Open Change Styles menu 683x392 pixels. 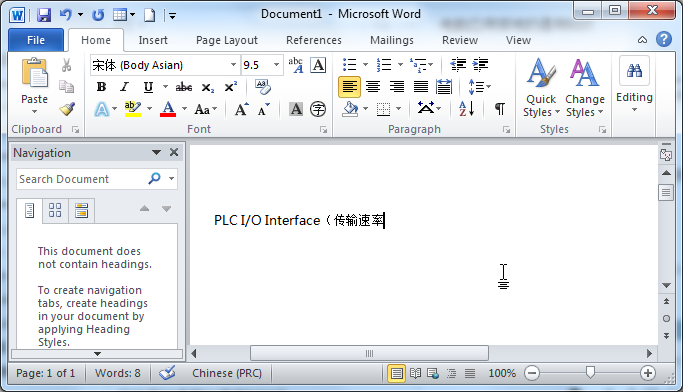click(x=585, y=87)
